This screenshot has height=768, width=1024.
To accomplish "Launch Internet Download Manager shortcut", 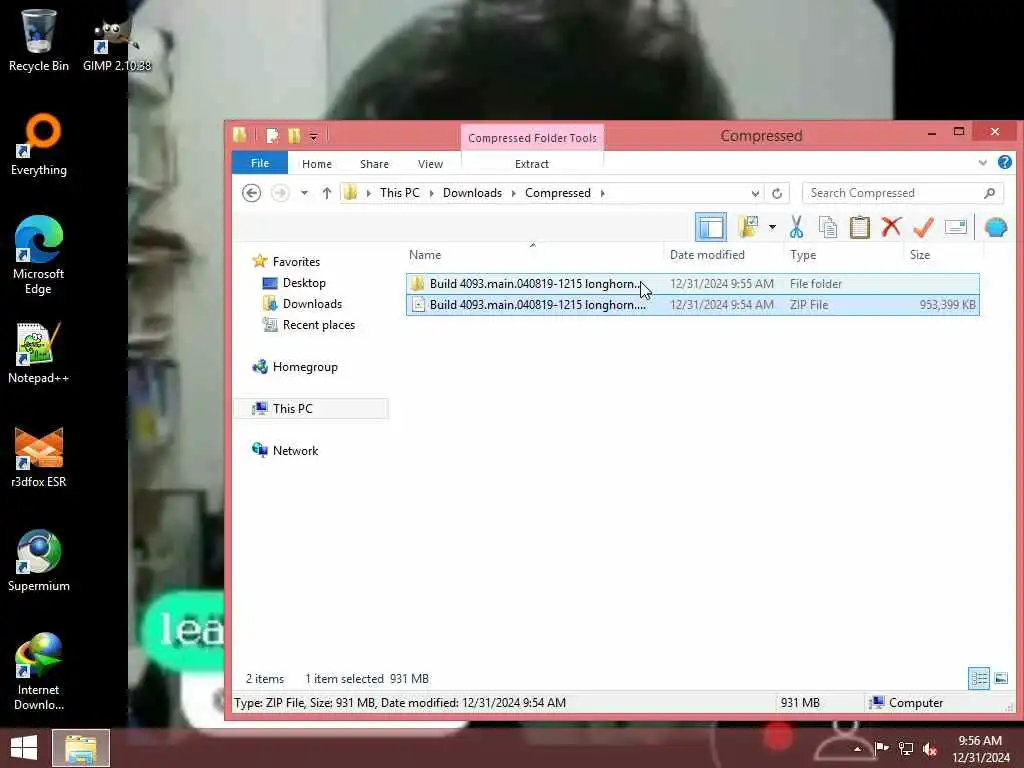I will pyautogui.click(x=39, y=672).
